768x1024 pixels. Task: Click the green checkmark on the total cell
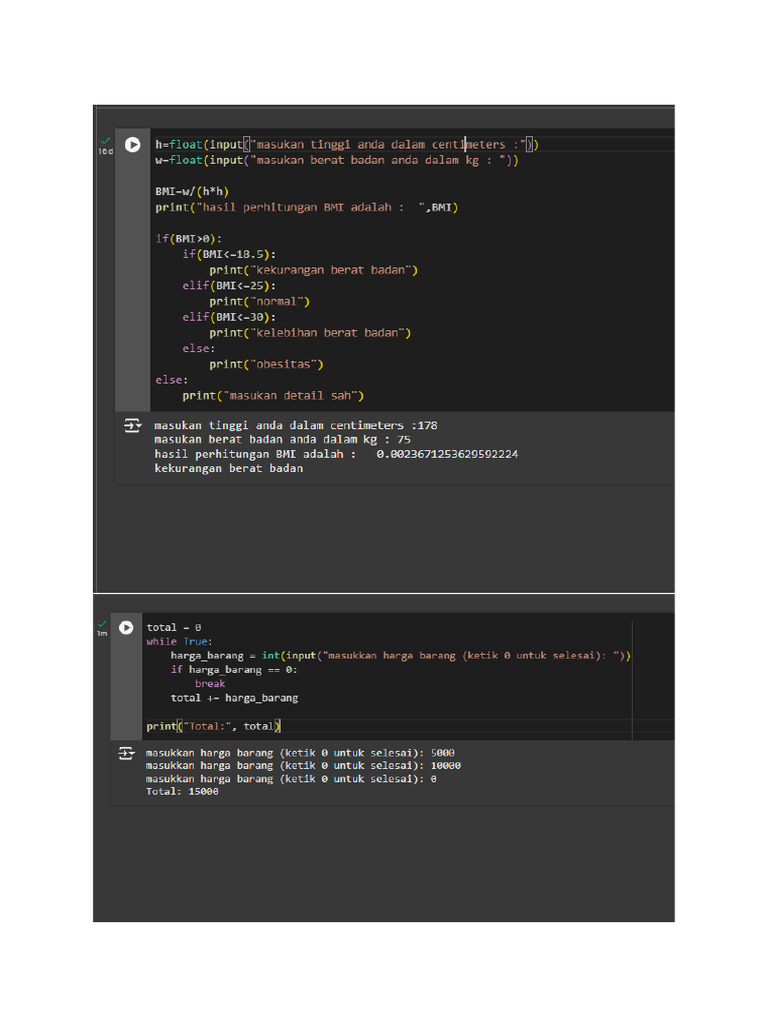pos(102,623)
